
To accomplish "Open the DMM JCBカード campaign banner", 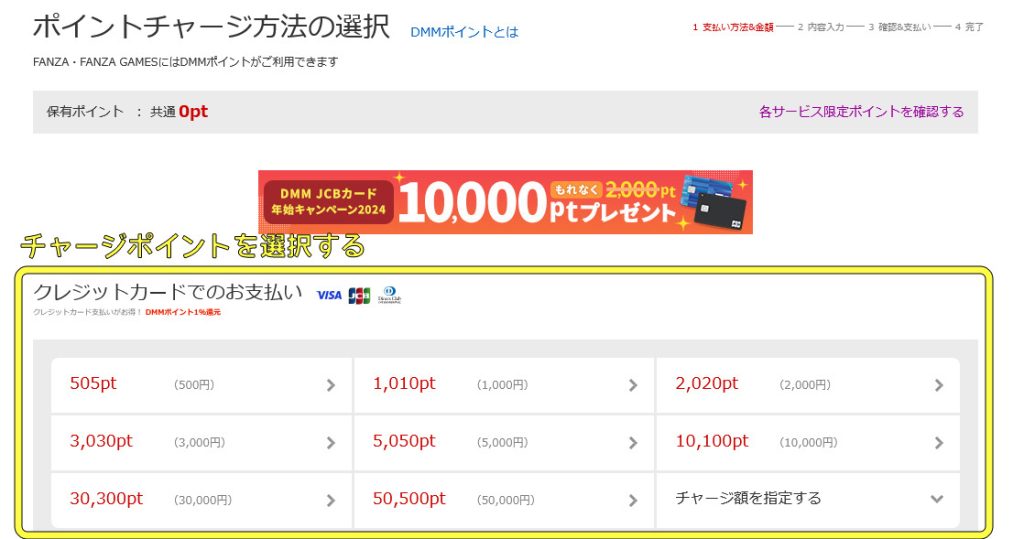I will 505,202.
